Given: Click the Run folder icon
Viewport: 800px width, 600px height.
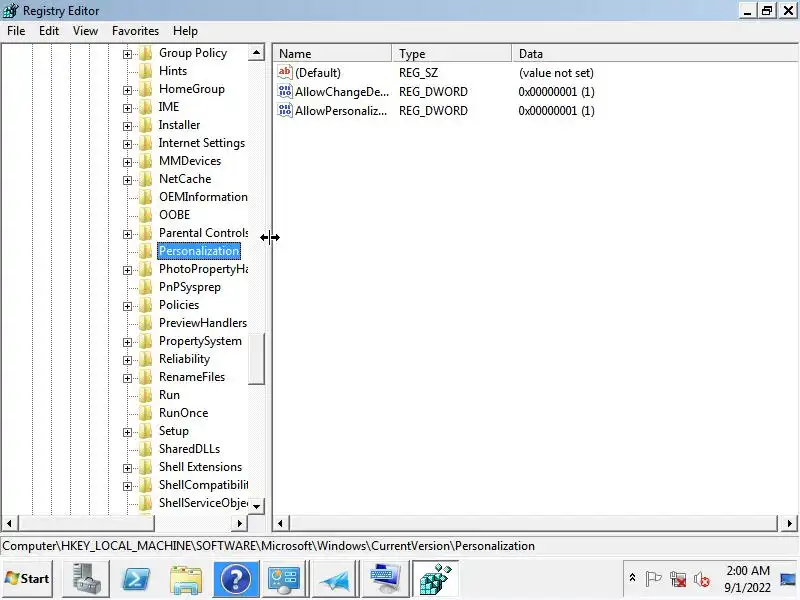Looking at the screenshot, I should click(x=146, y=395).
